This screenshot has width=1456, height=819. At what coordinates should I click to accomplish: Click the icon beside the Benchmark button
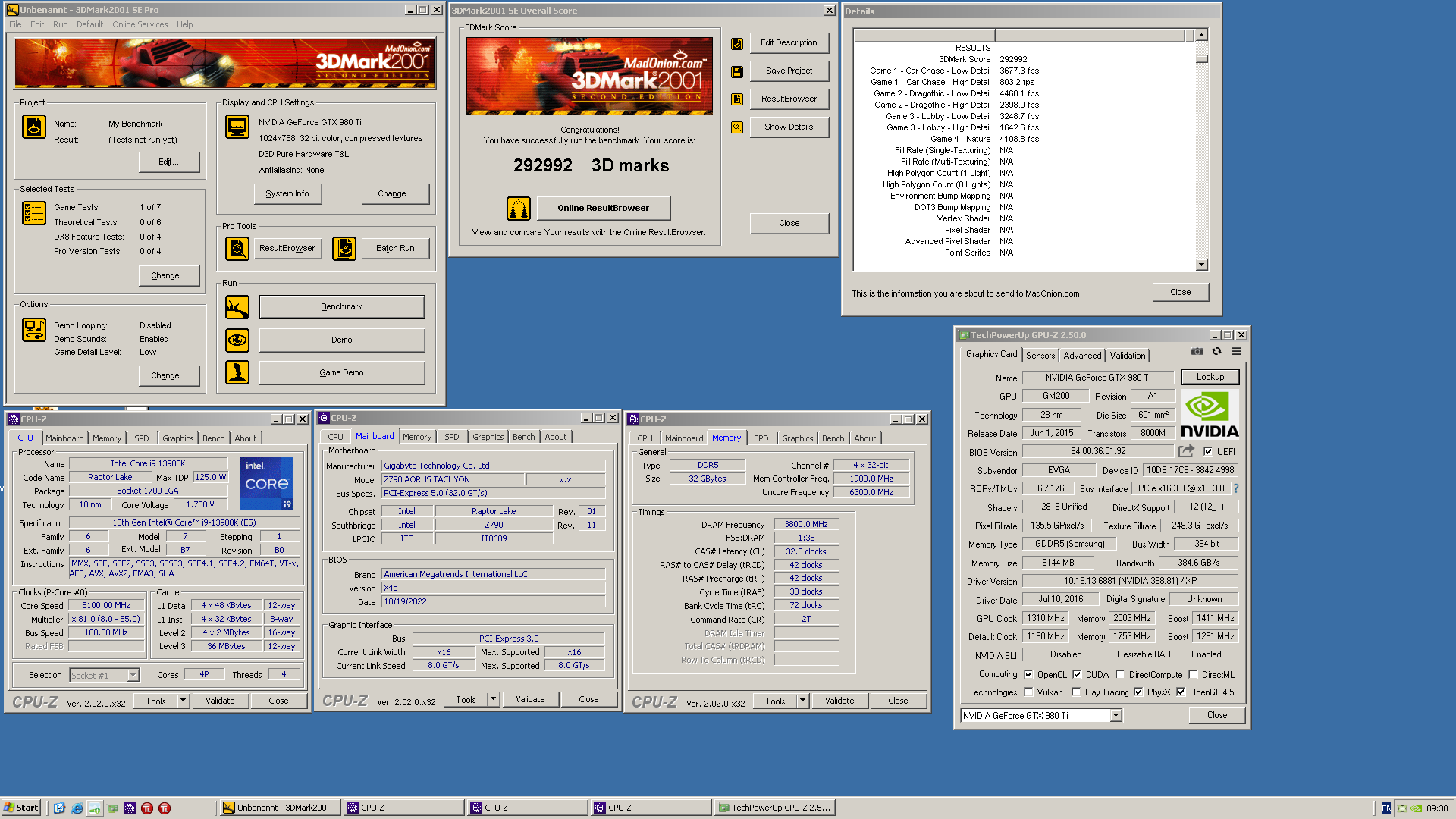coord(237,307)
